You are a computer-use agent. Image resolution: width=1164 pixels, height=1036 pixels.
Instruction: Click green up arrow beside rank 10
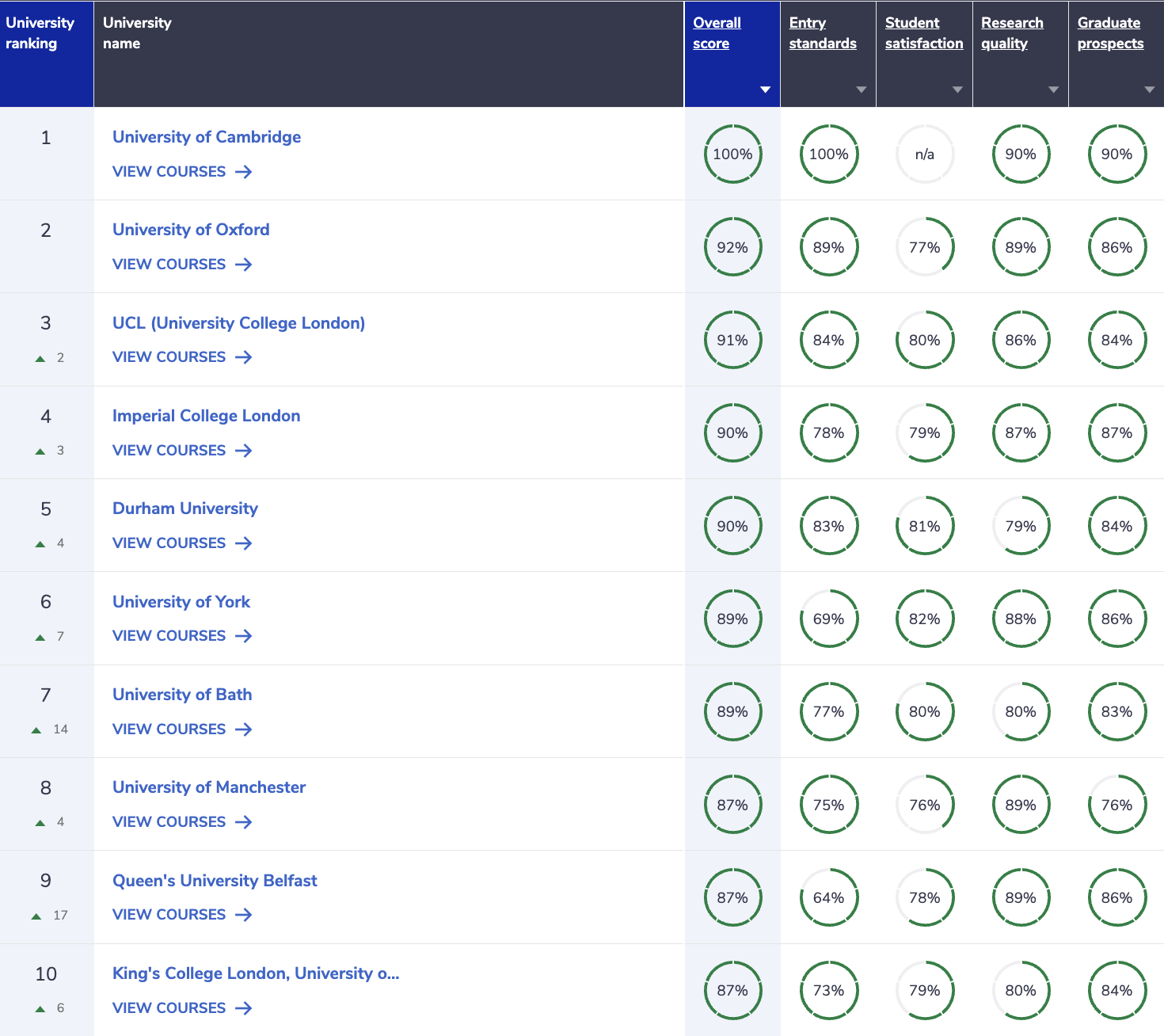pos(40,1009)
